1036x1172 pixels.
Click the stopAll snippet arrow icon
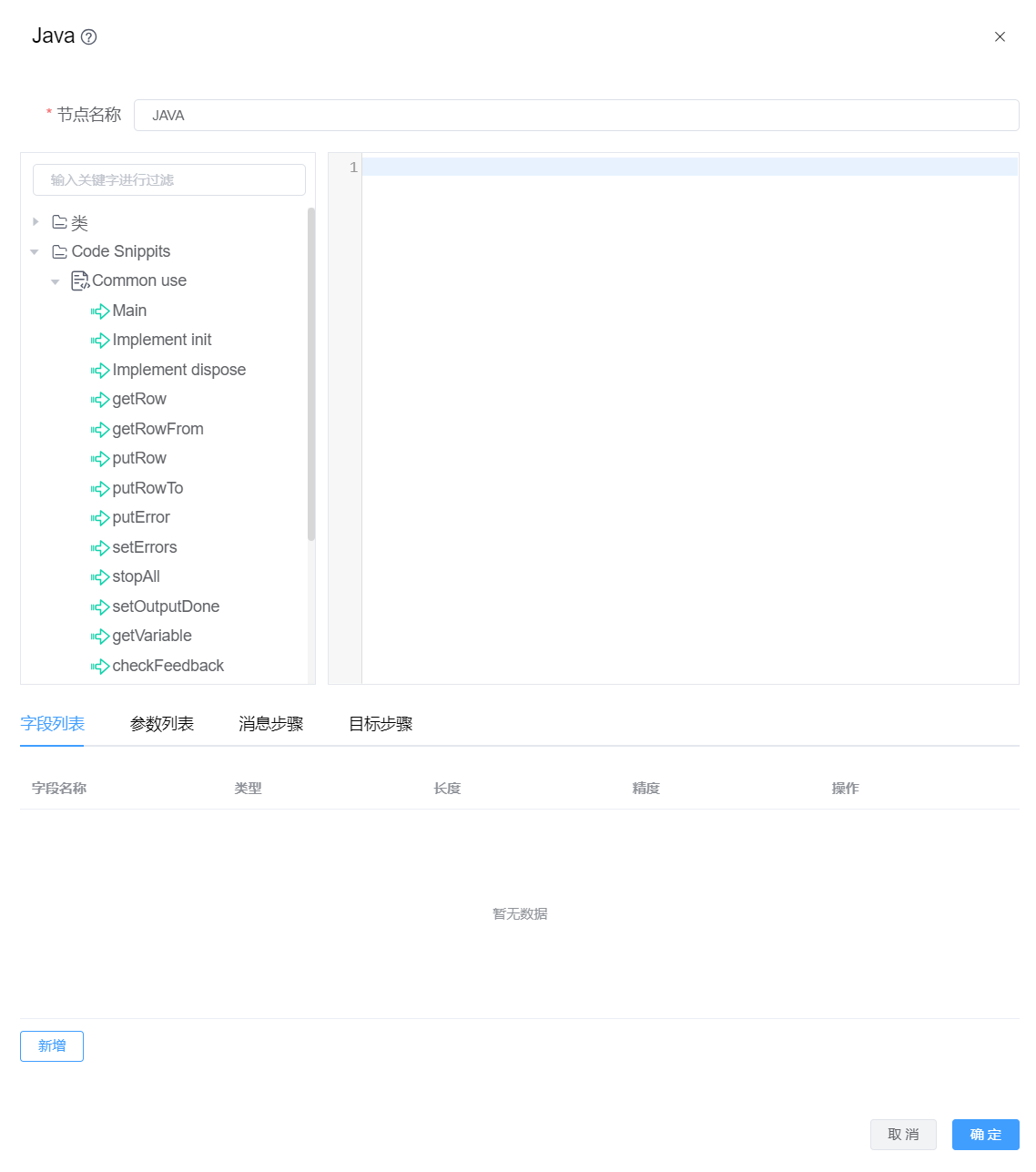[x=100, y=577]
